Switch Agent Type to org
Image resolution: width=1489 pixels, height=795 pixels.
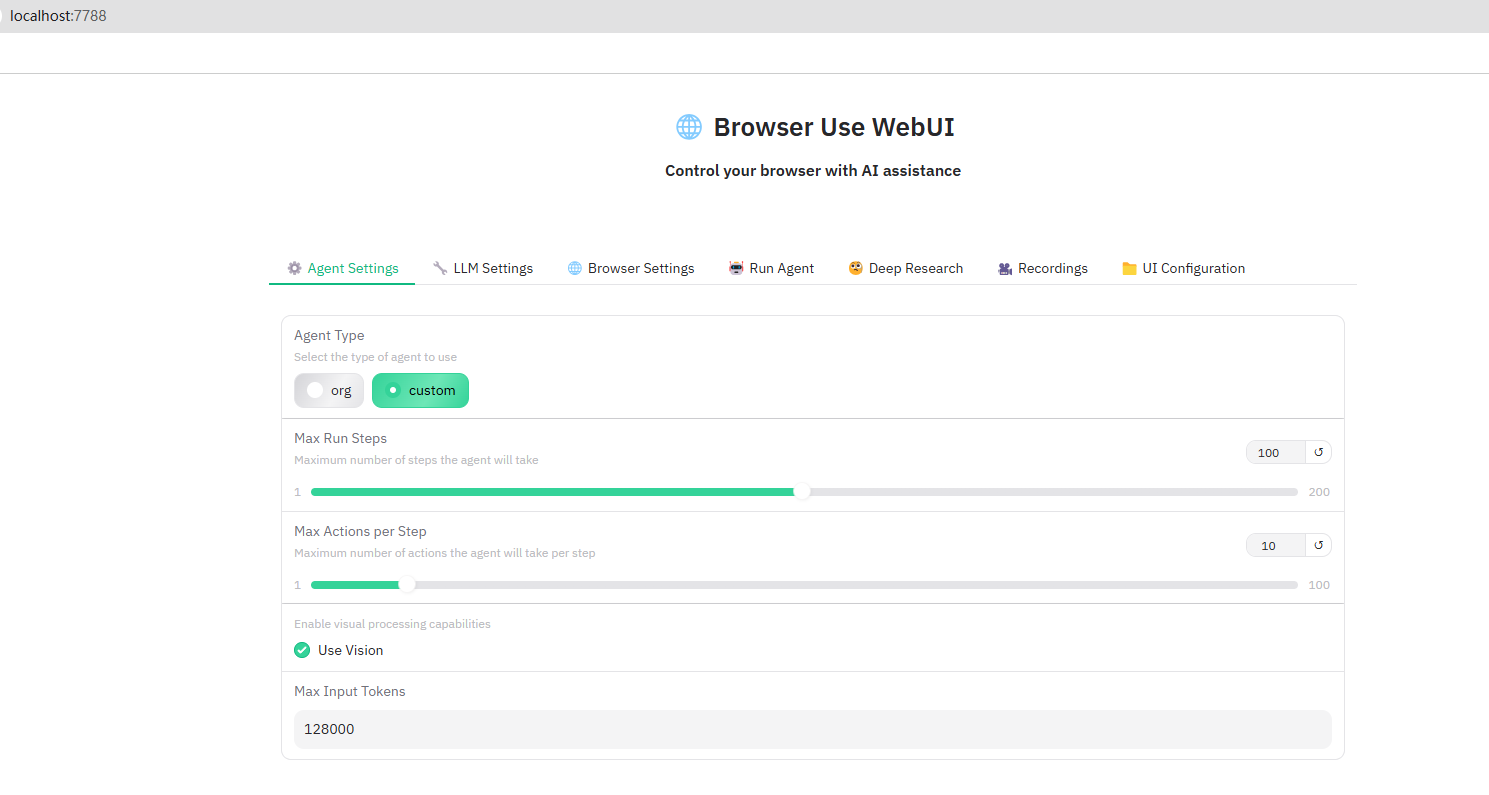(x=328, y=390)
